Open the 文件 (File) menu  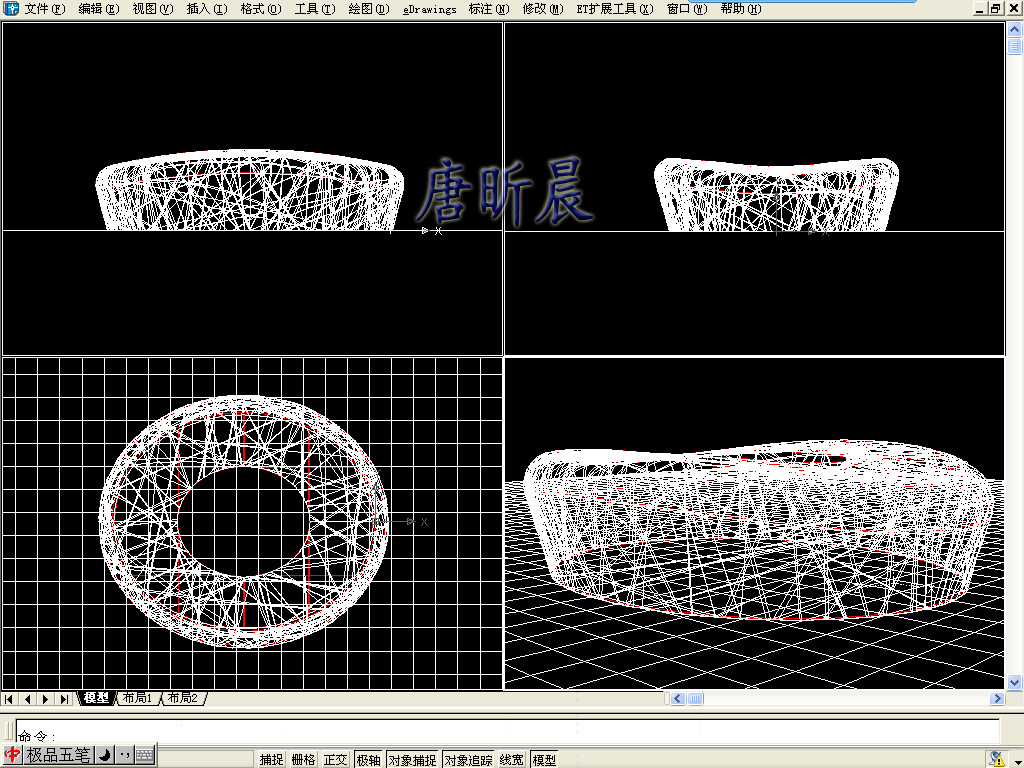click(45, 8)
